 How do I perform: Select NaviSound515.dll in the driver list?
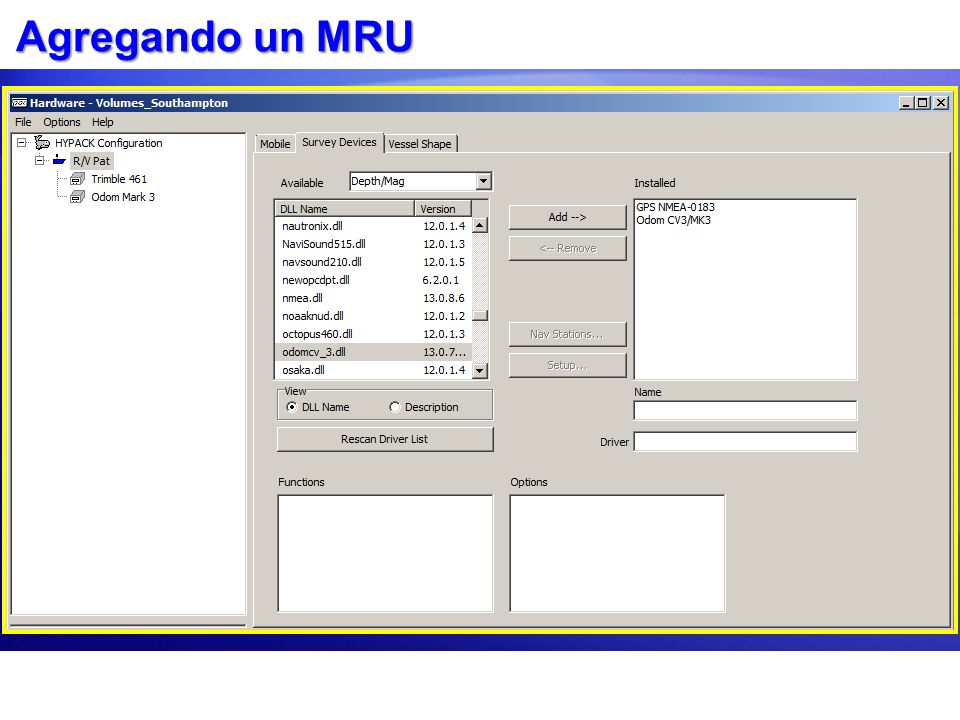(373, 244)
